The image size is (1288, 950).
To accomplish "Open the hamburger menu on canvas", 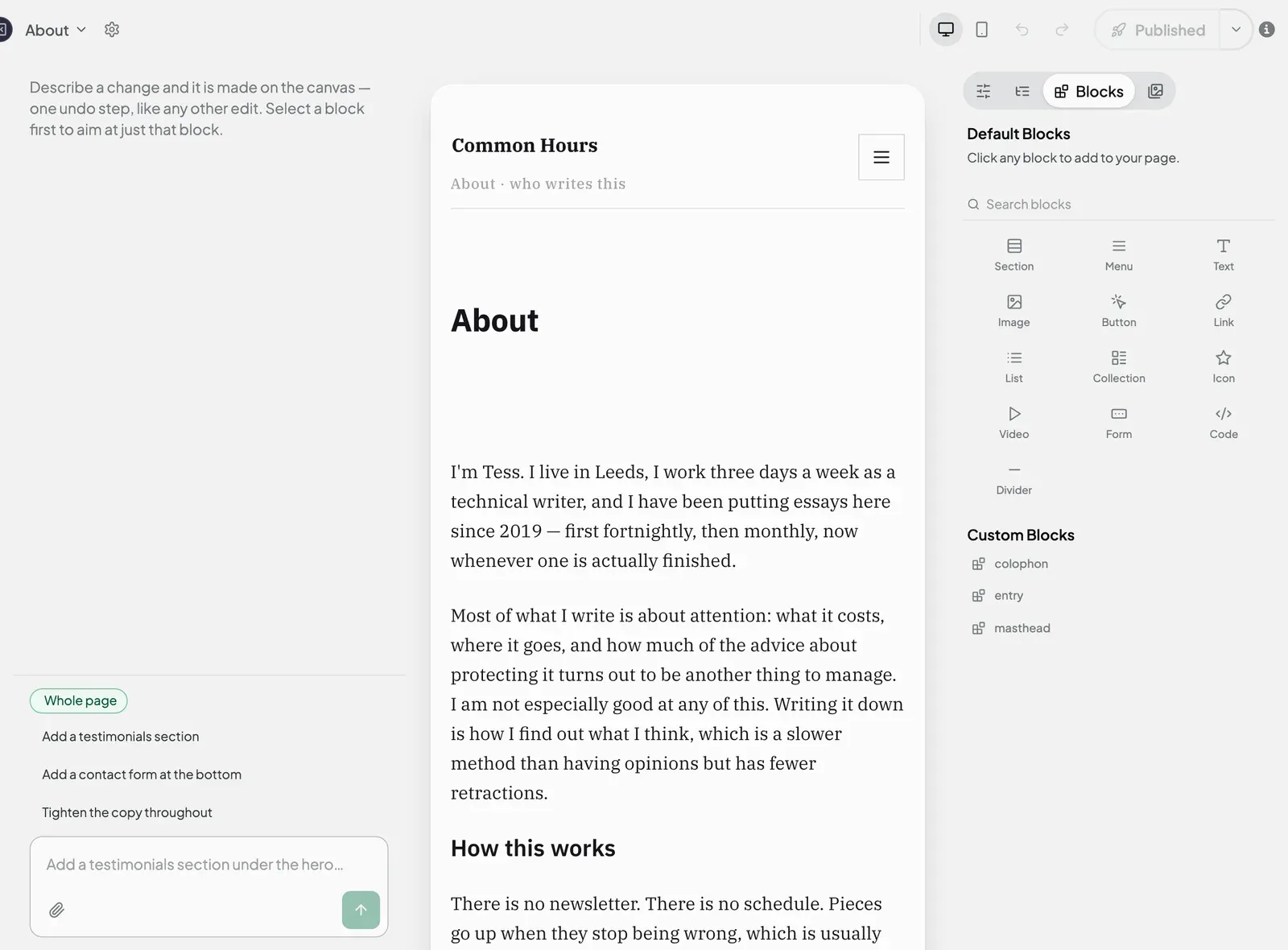I will 881,157.
